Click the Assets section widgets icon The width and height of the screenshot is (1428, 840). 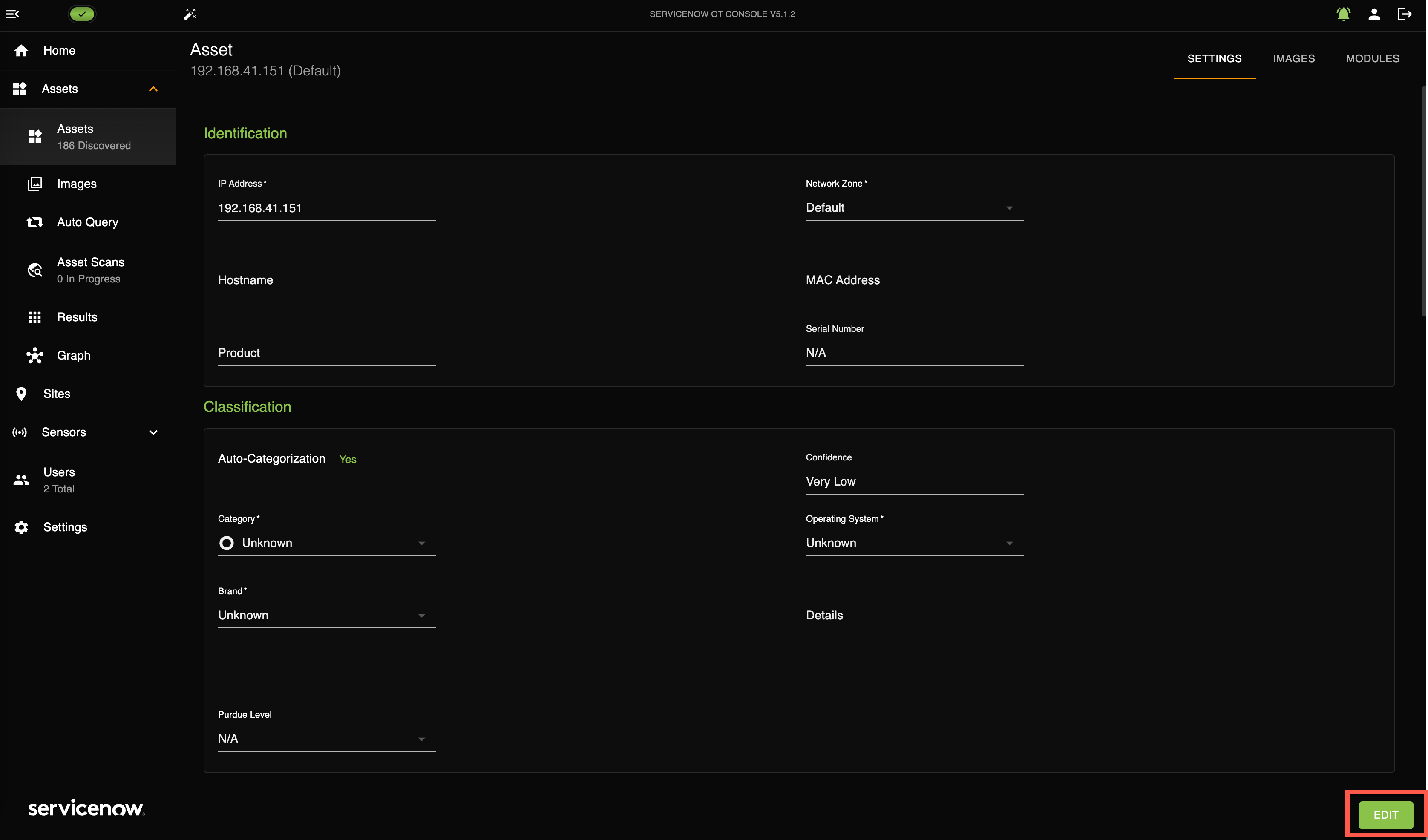coord(20,89)
